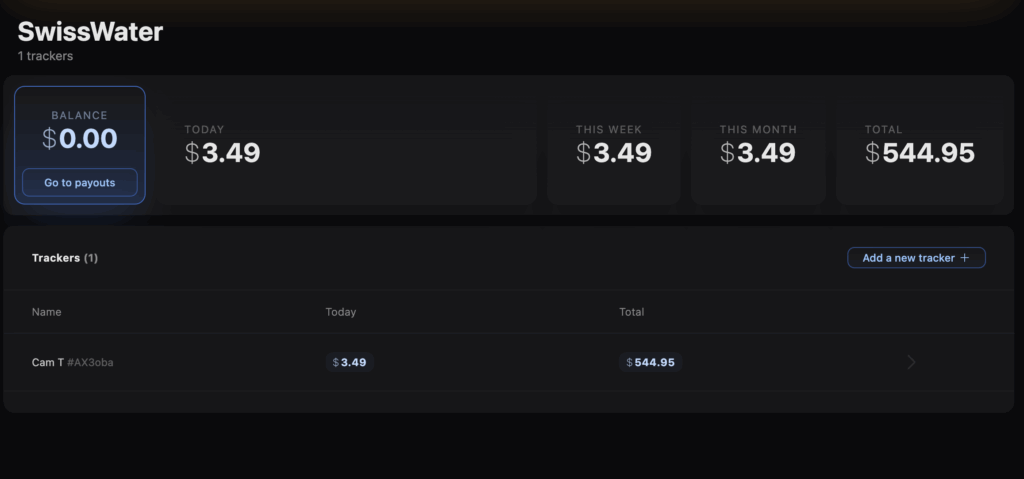Select the THIS MONTH earnings card

click(758, 145)
